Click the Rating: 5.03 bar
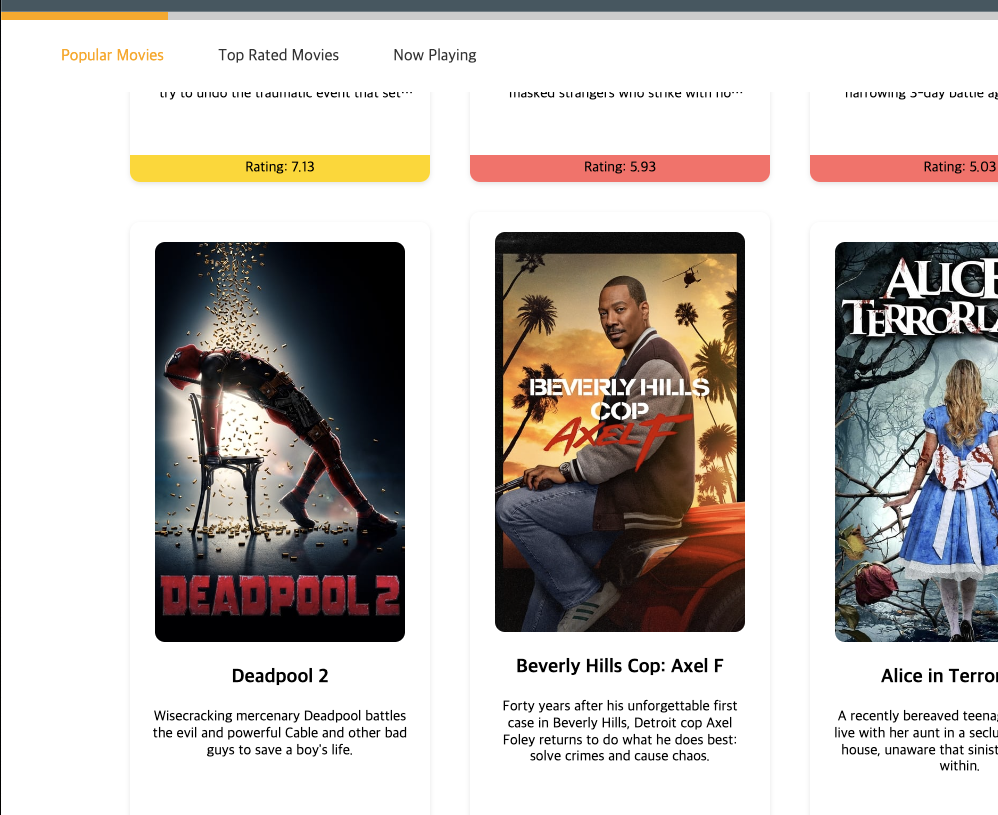Image resolution: width=998 pixels, height=815 pixels. [x=904, y=168]
